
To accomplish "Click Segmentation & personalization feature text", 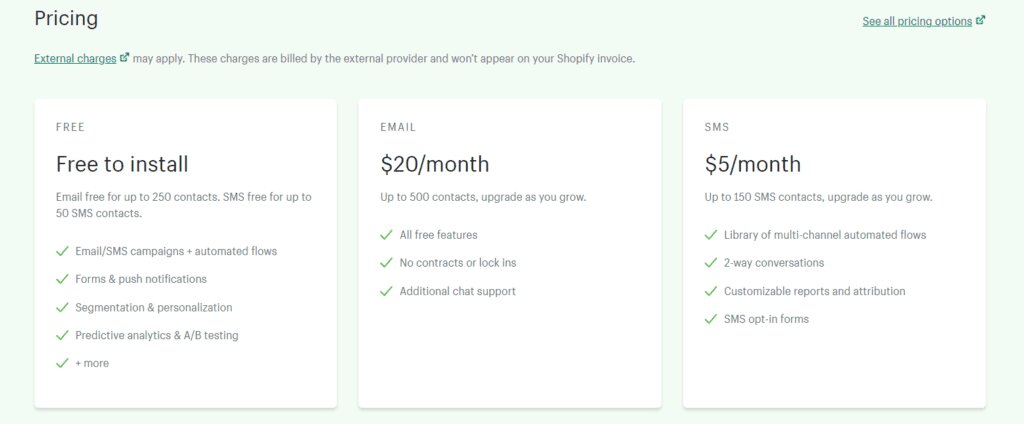I will (x=153, y=307).
